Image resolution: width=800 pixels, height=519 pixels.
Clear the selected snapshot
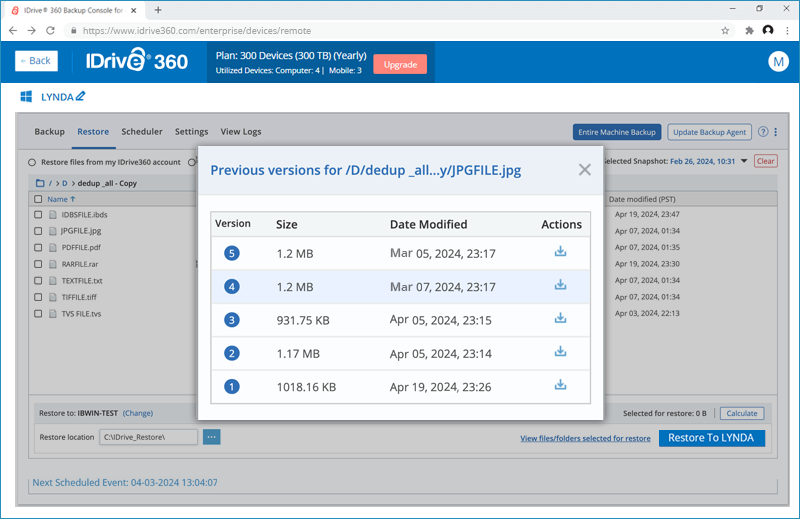pos(765,161)
